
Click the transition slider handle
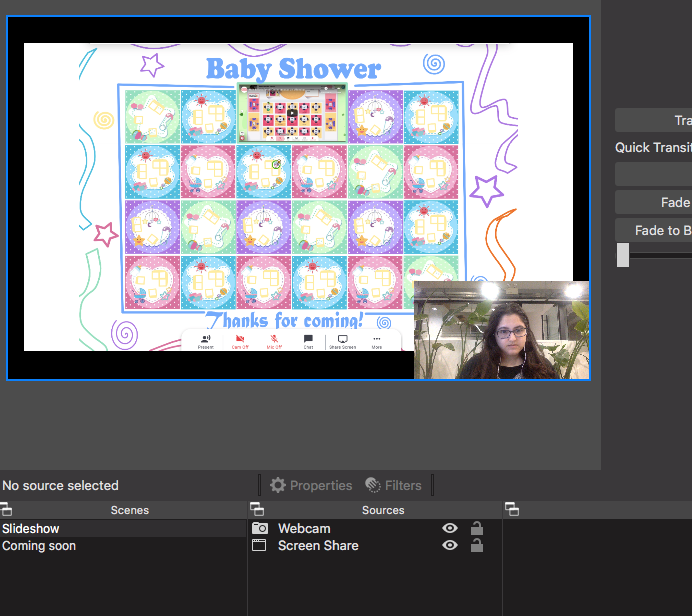coord(623,255)
